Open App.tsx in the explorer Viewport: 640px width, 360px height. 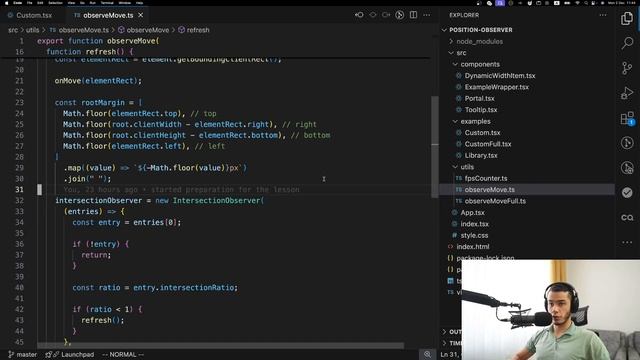(x=472, y=213)
